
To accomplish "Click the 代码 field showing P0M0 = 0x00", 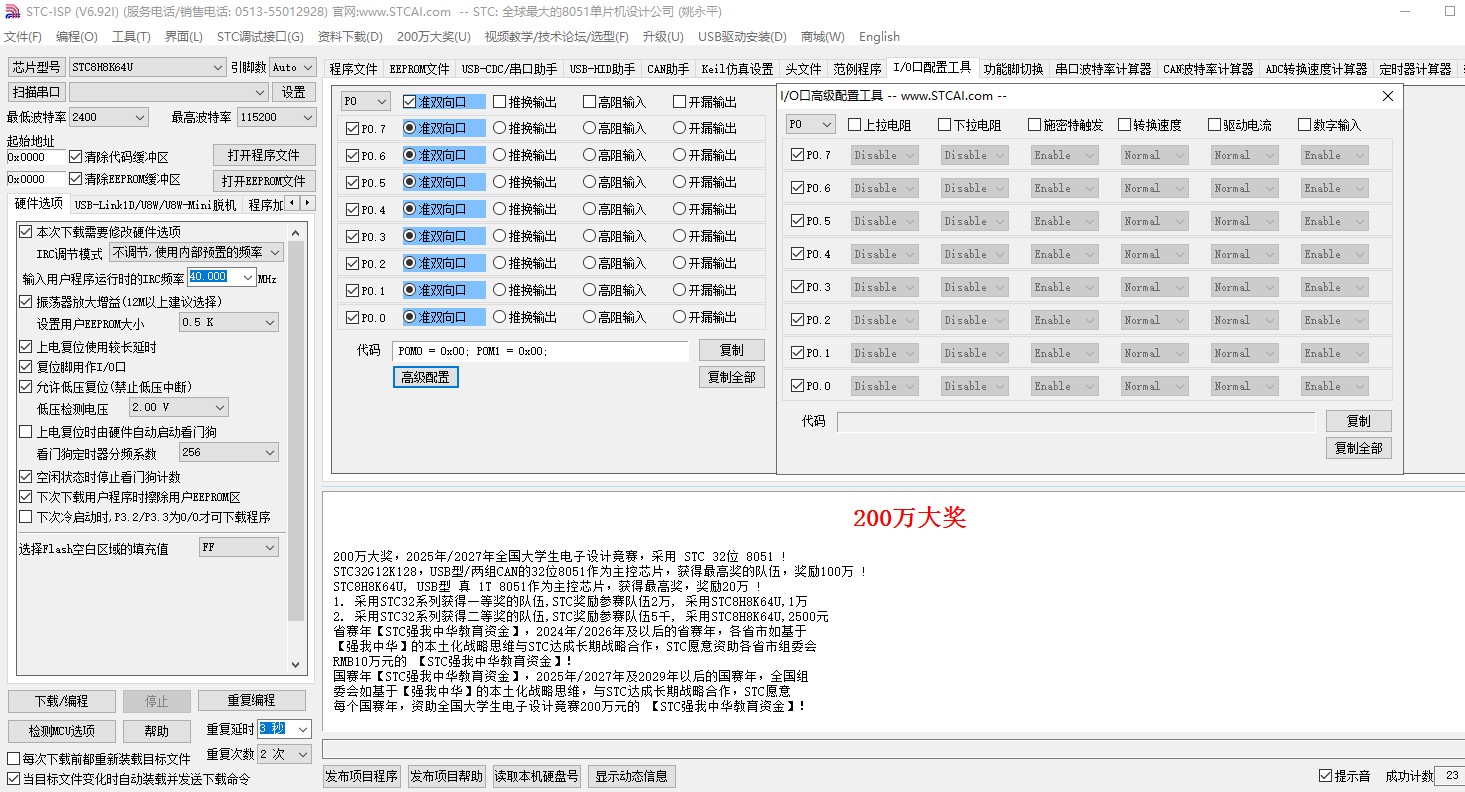I will [x=540, y=351].
